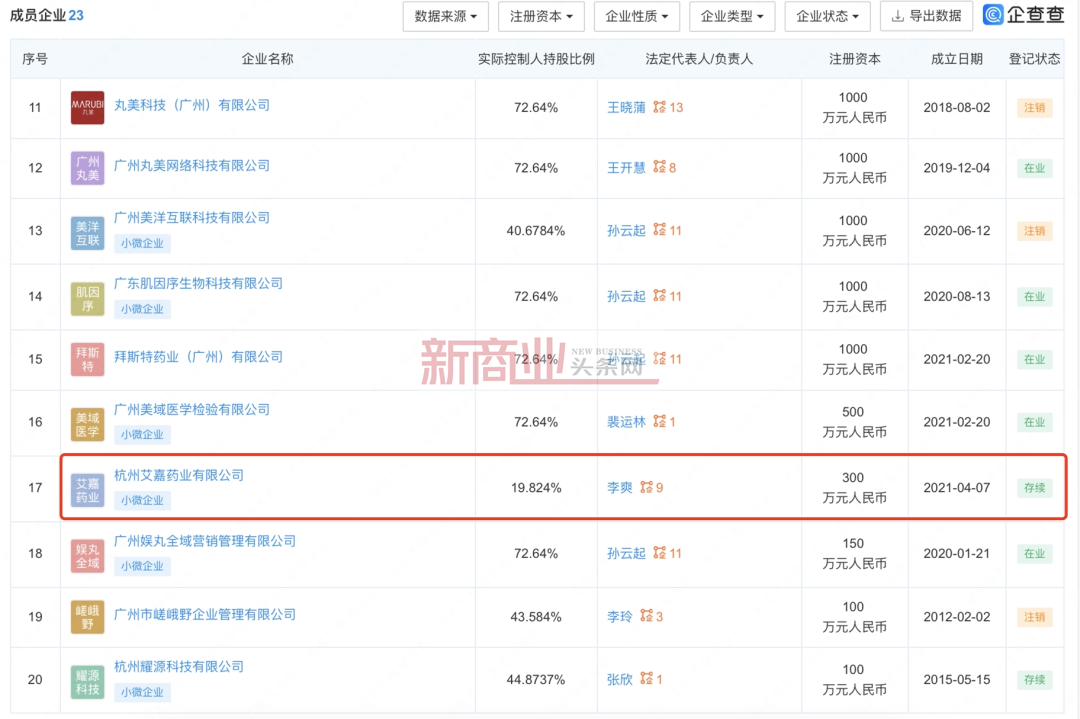Open the 肌因序 company logo tile
This screenshot has height=719, width=1080.
point(87,299)
